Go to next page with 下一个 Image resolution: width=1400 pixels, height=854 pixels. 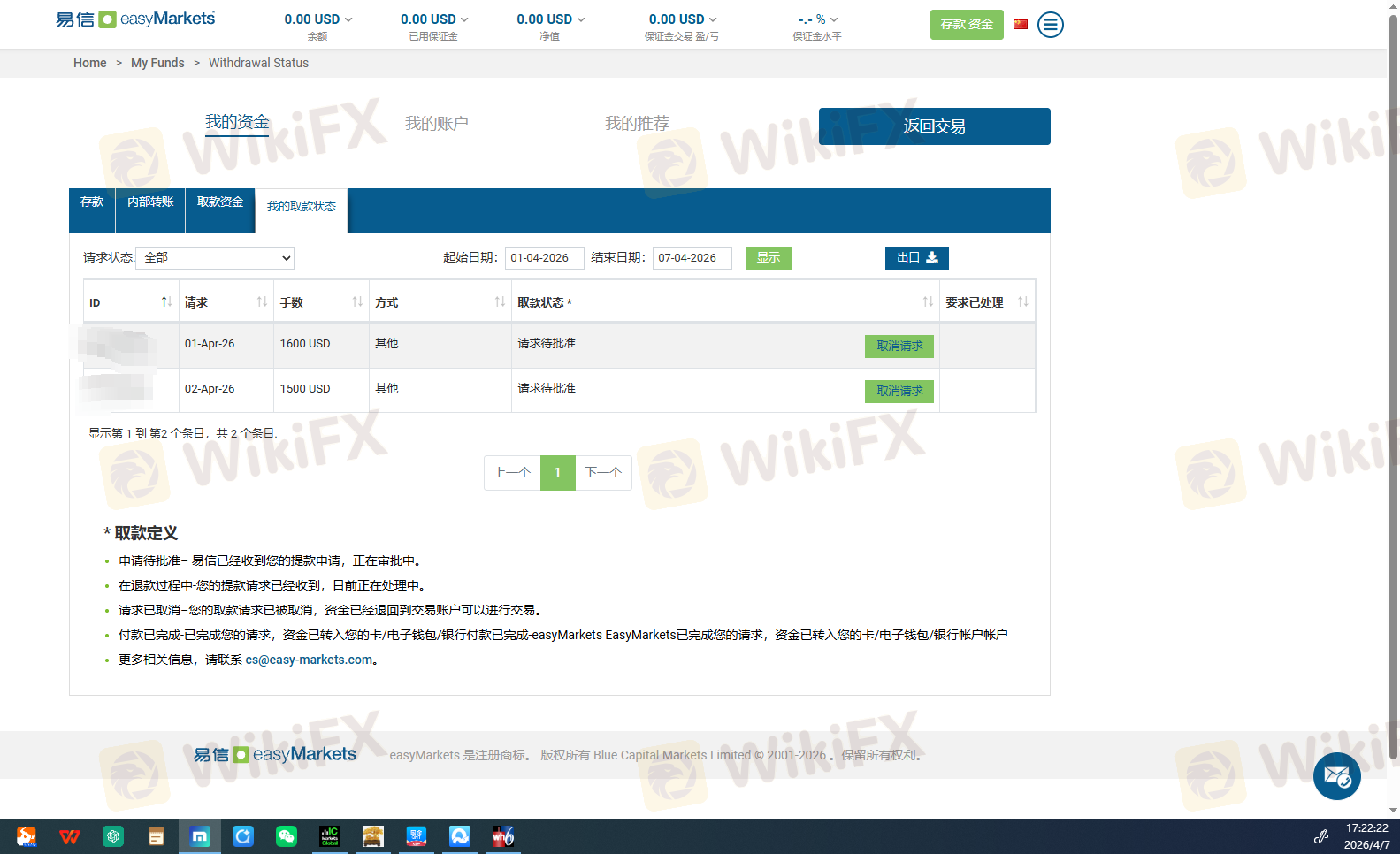pyautogui.click(x=604, y=473)
